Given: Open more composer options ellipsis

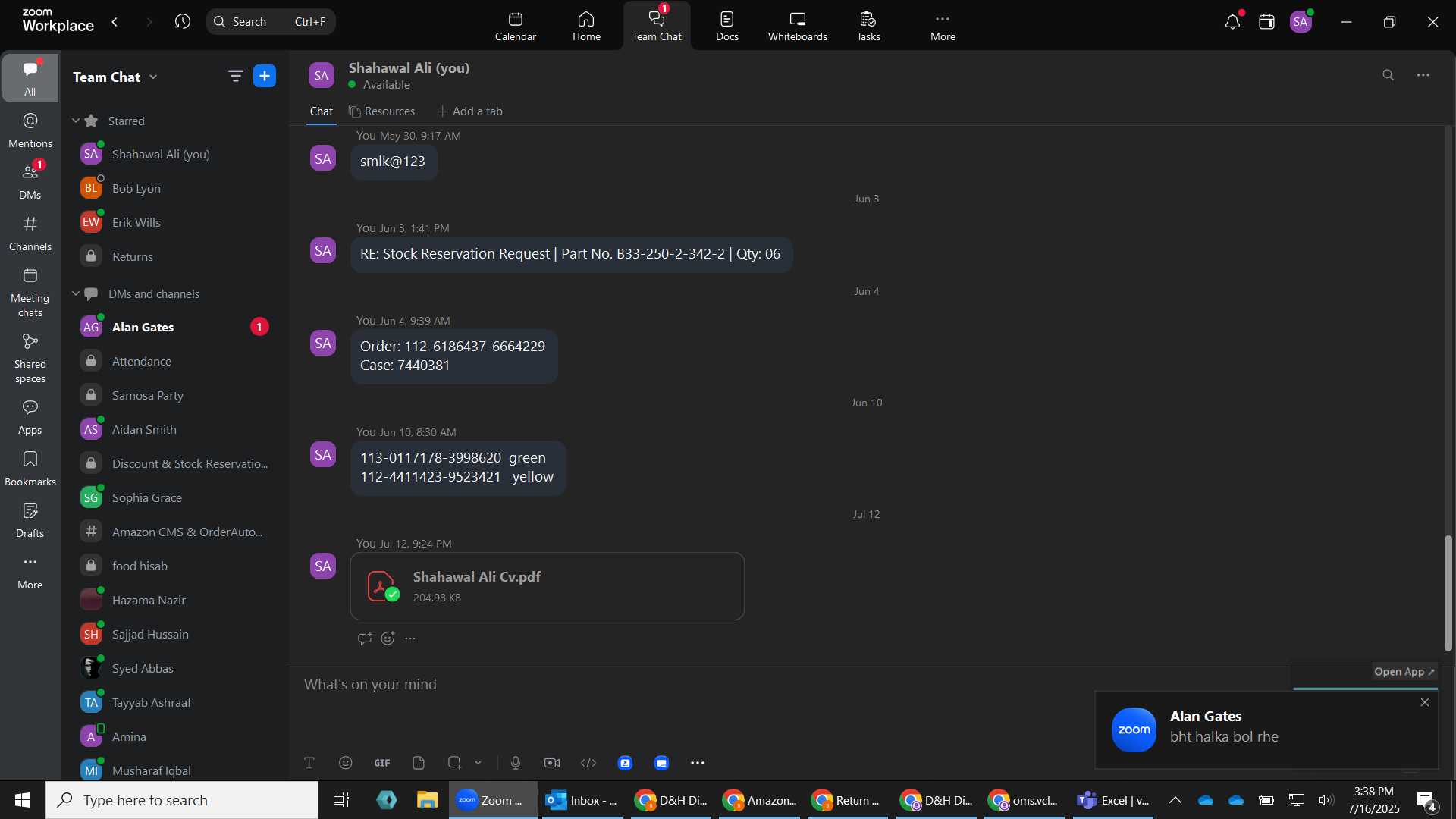Looking at the screenshot, I should [698, 763].
